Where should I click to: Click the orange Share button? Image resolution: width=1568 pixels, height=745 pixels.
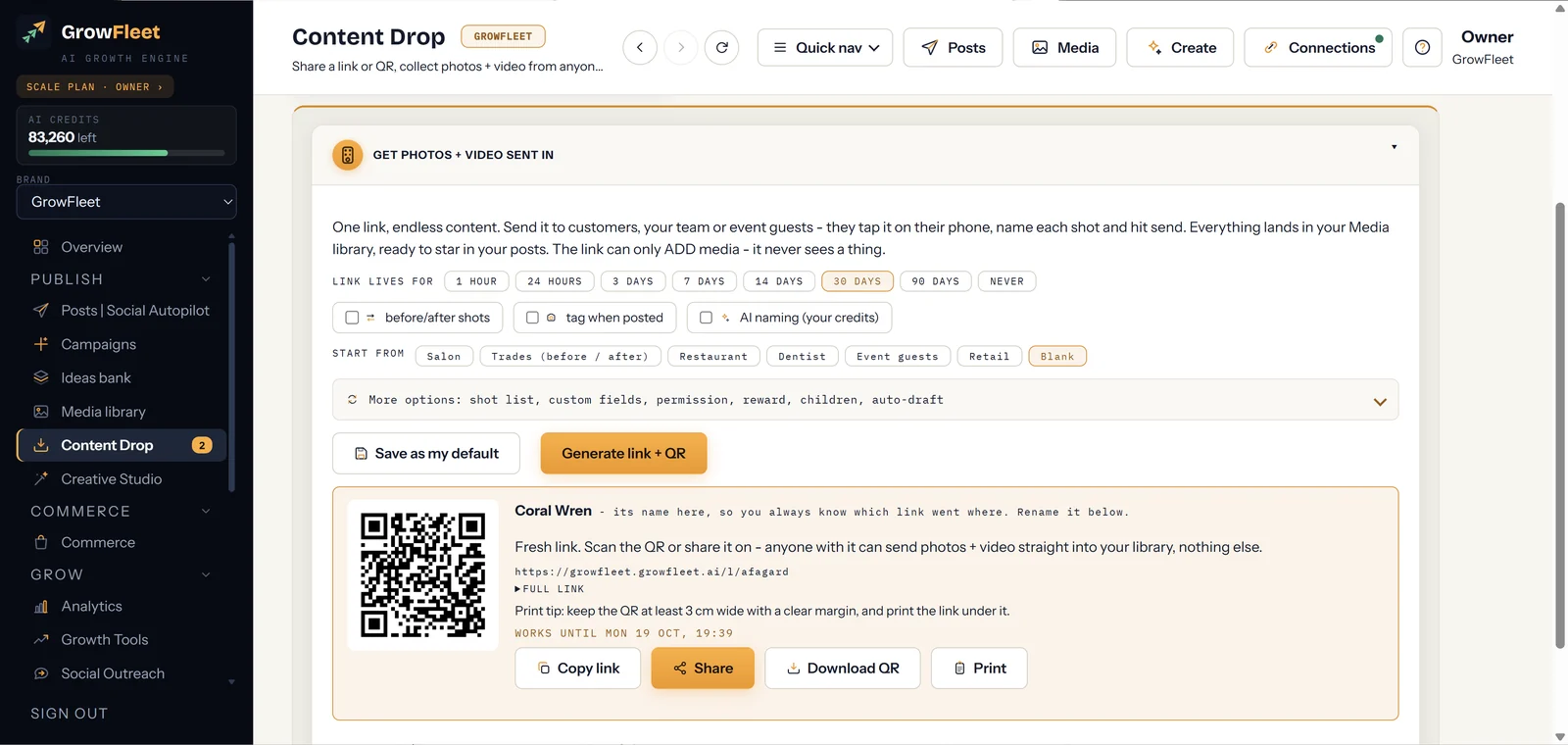[x=703, y=669]
